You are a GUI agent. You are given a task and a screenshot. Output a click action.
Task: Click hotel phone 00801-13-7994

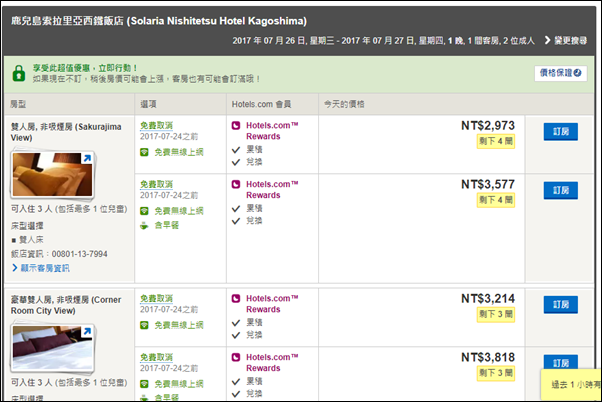(79, 254)
